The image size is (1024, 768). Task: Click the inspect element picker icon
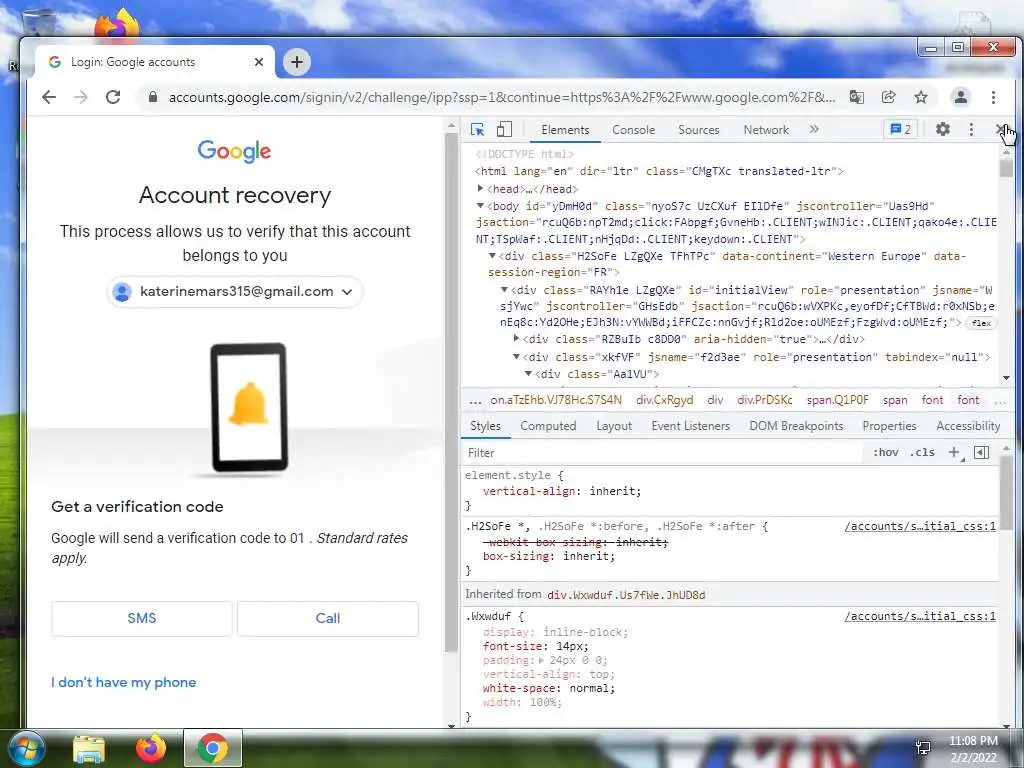[x=477, y=129]
